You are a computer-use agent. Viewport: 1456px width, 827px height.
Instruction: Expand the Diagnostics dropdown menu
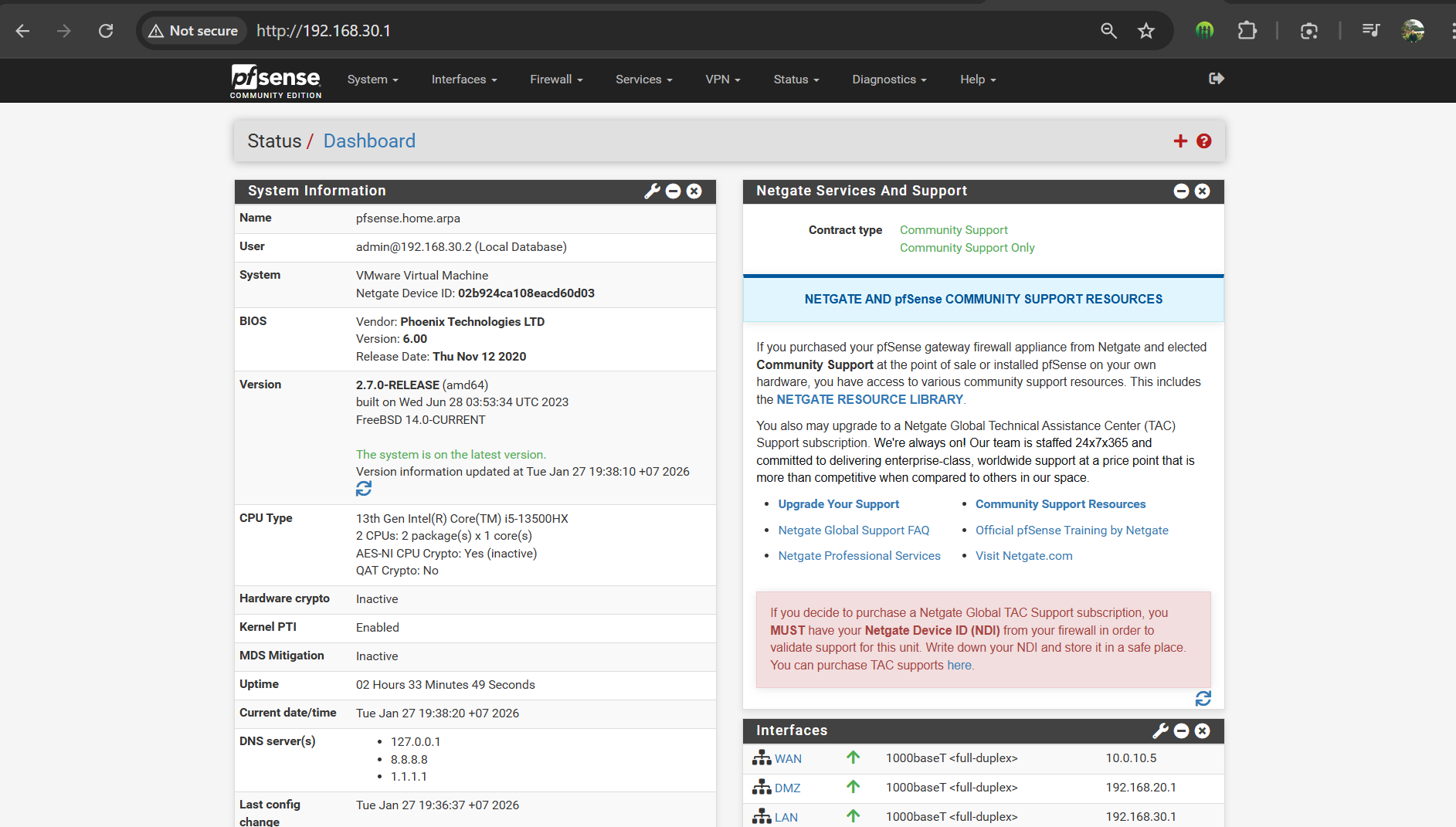888,80
